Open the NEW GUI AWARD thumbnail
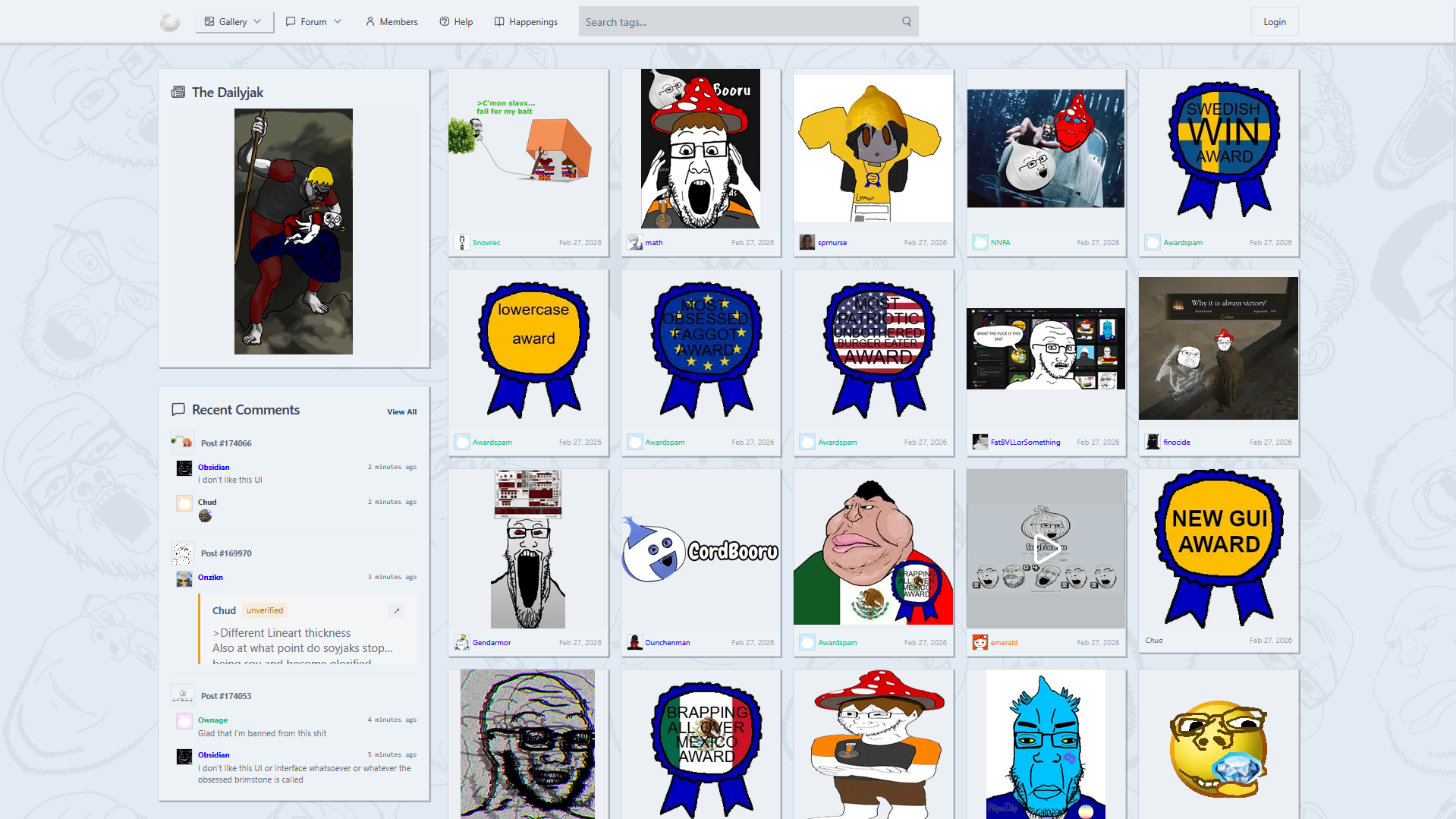The width and height of the screenshot is (1456, 819). click(1219, 550)
